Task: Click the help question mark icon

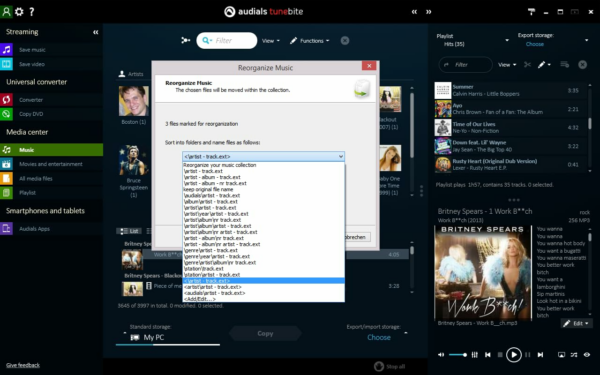Action: [32, 11]
